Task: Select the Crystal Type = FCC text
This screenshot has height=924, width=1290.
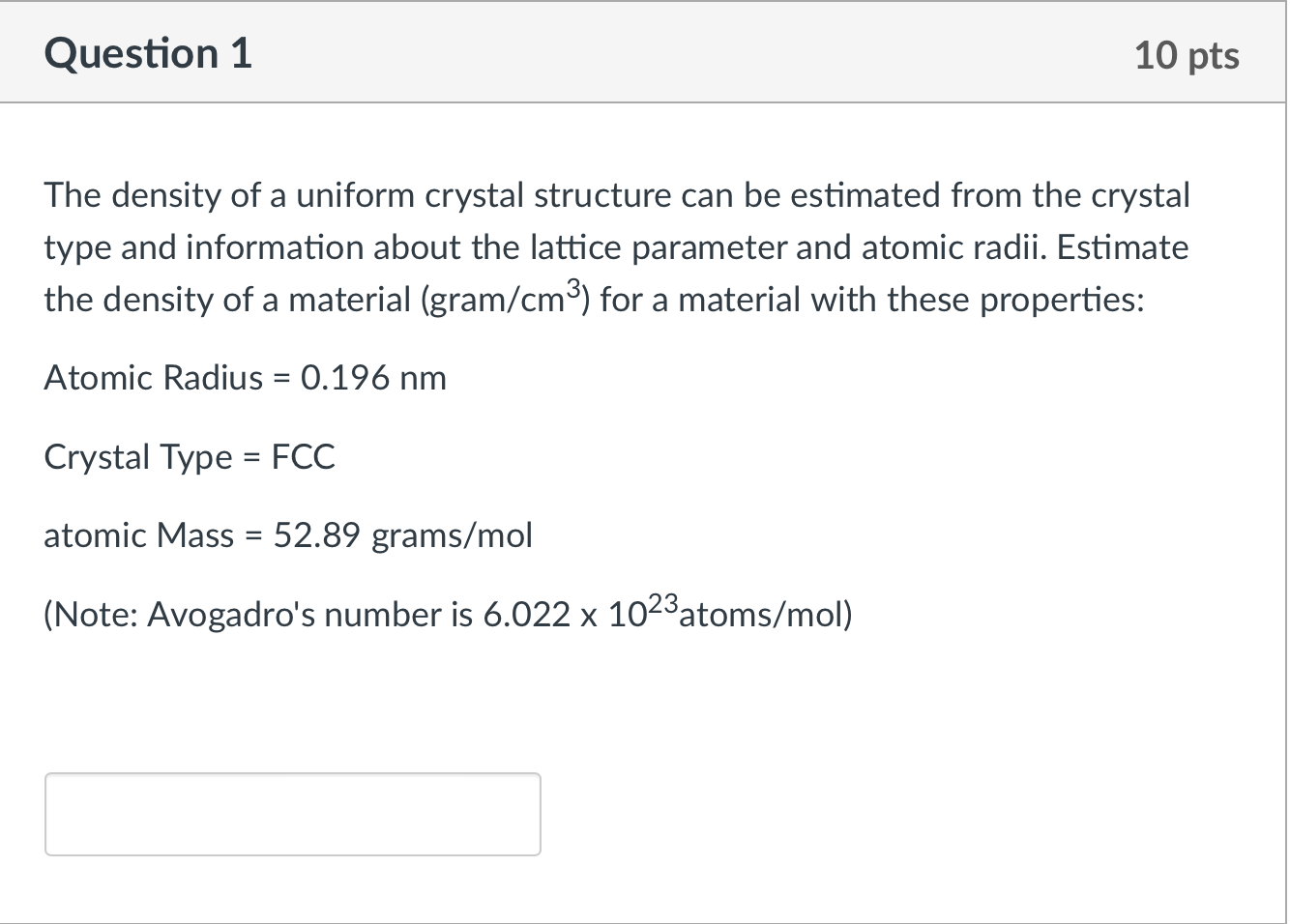Action: tap(189, 456)
